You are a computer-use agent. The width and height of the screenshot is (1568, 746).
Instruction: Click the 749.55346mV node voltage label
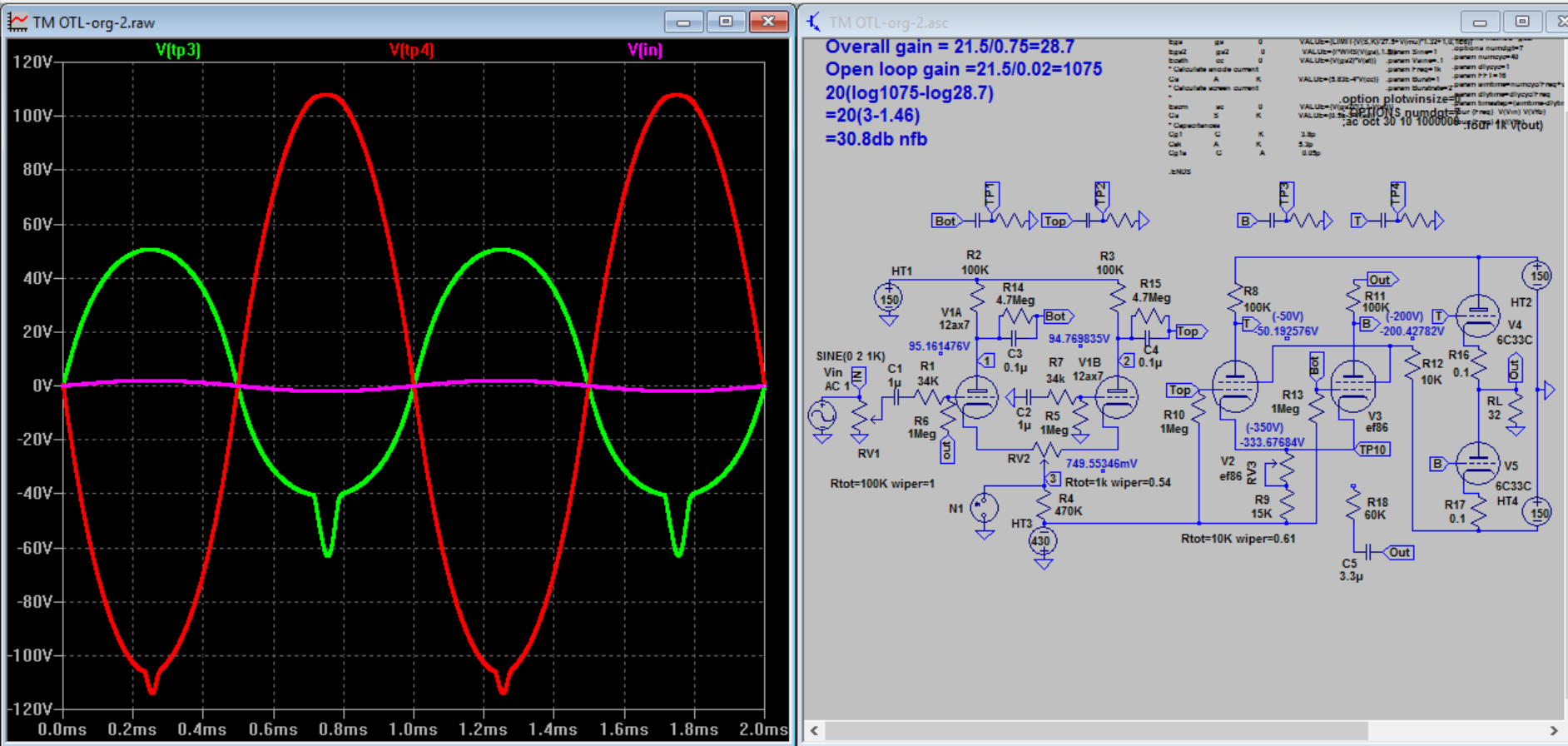1101,464
